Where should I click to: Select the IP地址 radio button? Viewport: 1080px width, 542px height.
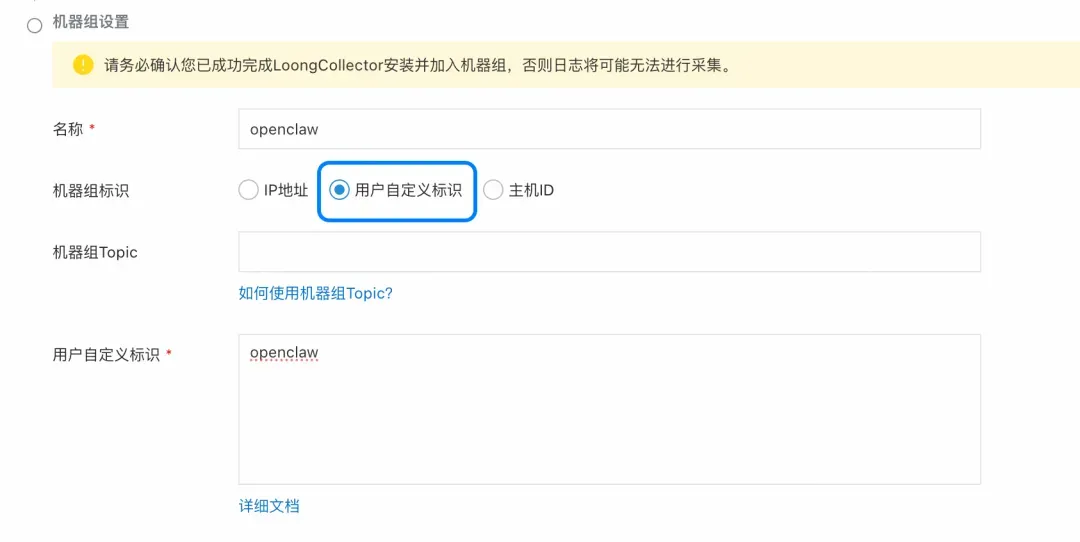point(248,190)
